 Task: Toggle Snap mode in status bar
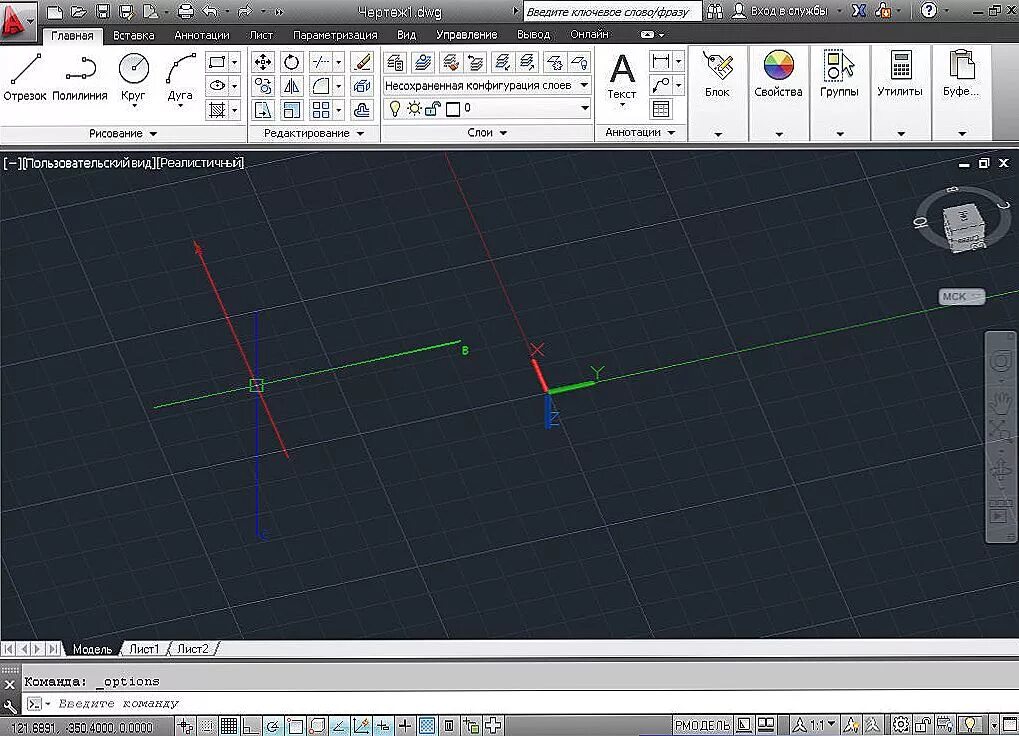(207, 726)
